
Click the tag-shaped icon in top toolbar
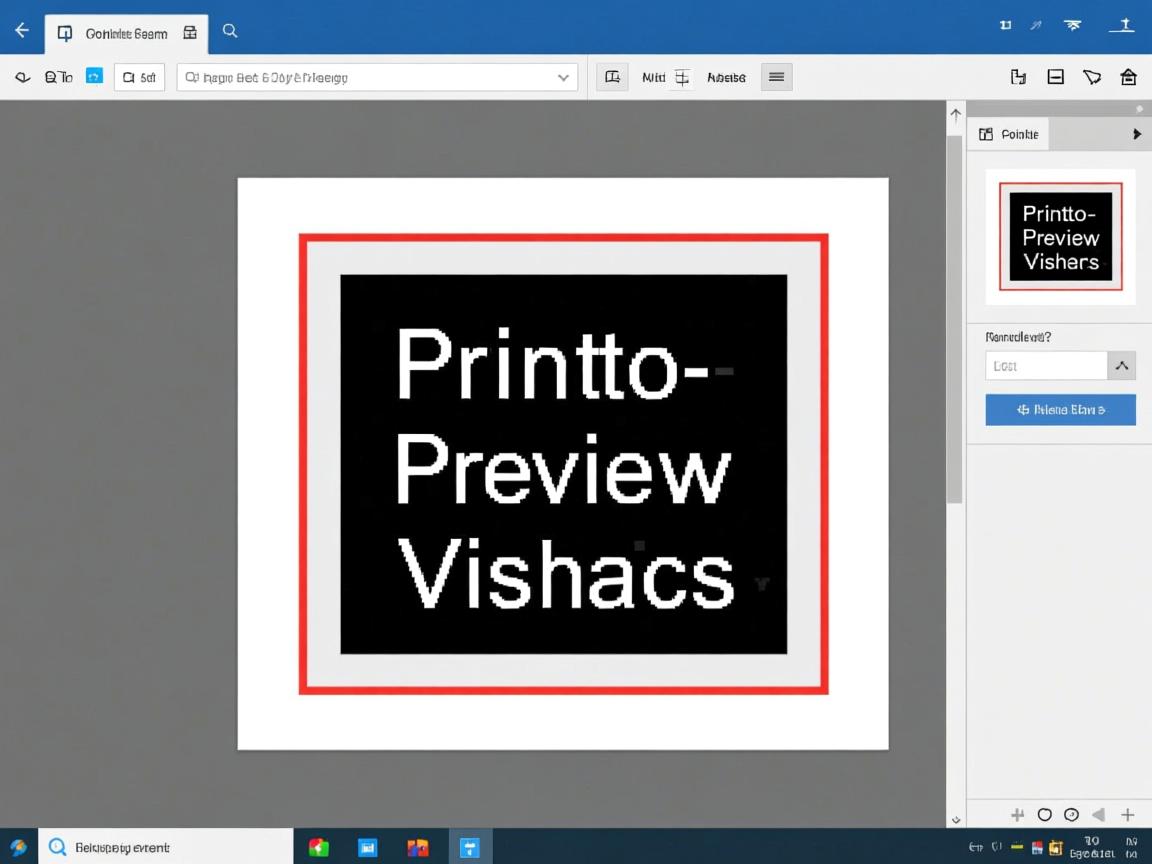coord(1091,77)
